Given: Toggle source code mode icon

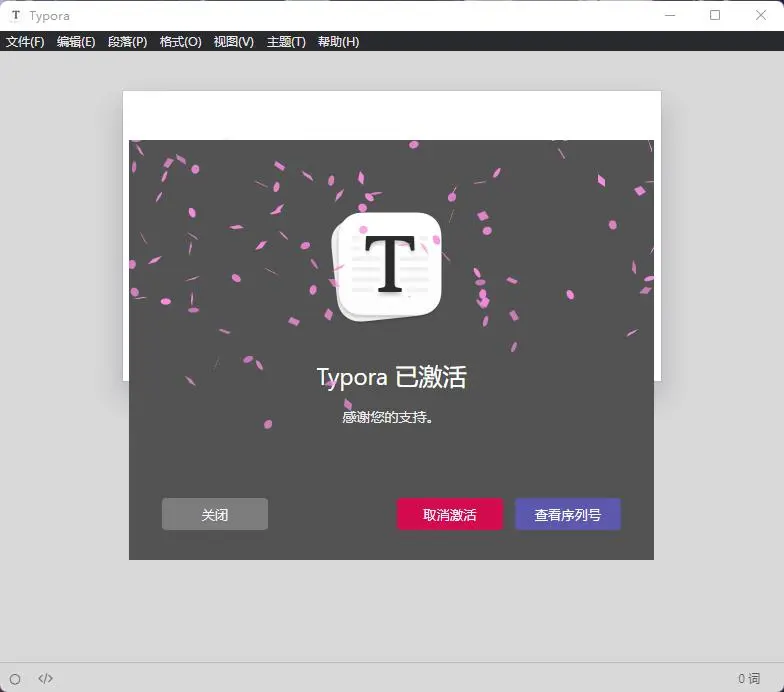Looking at the screenshot, I should tap(46, 678).
